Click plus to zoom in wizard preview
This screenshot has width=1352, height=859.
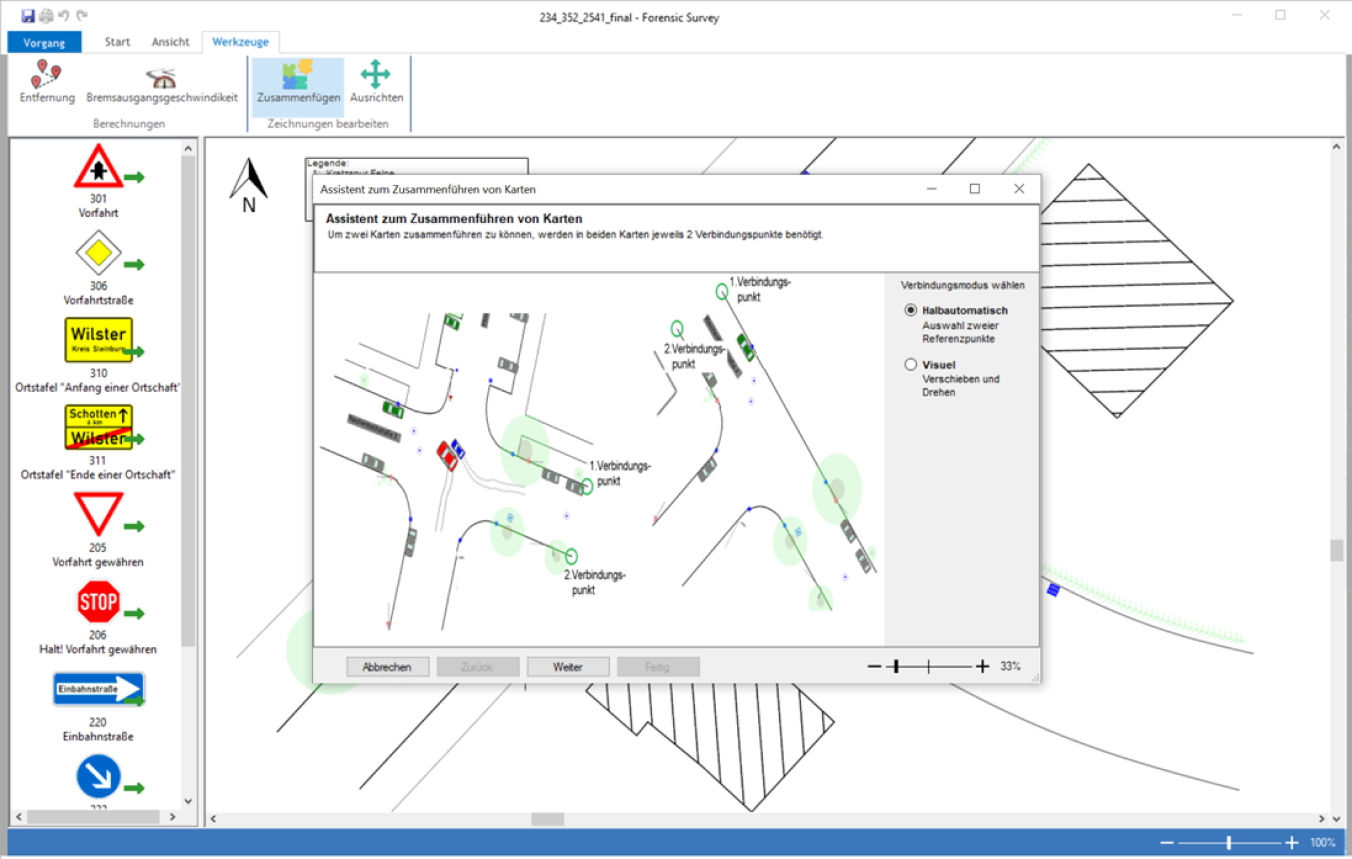[x=982, y=666]
